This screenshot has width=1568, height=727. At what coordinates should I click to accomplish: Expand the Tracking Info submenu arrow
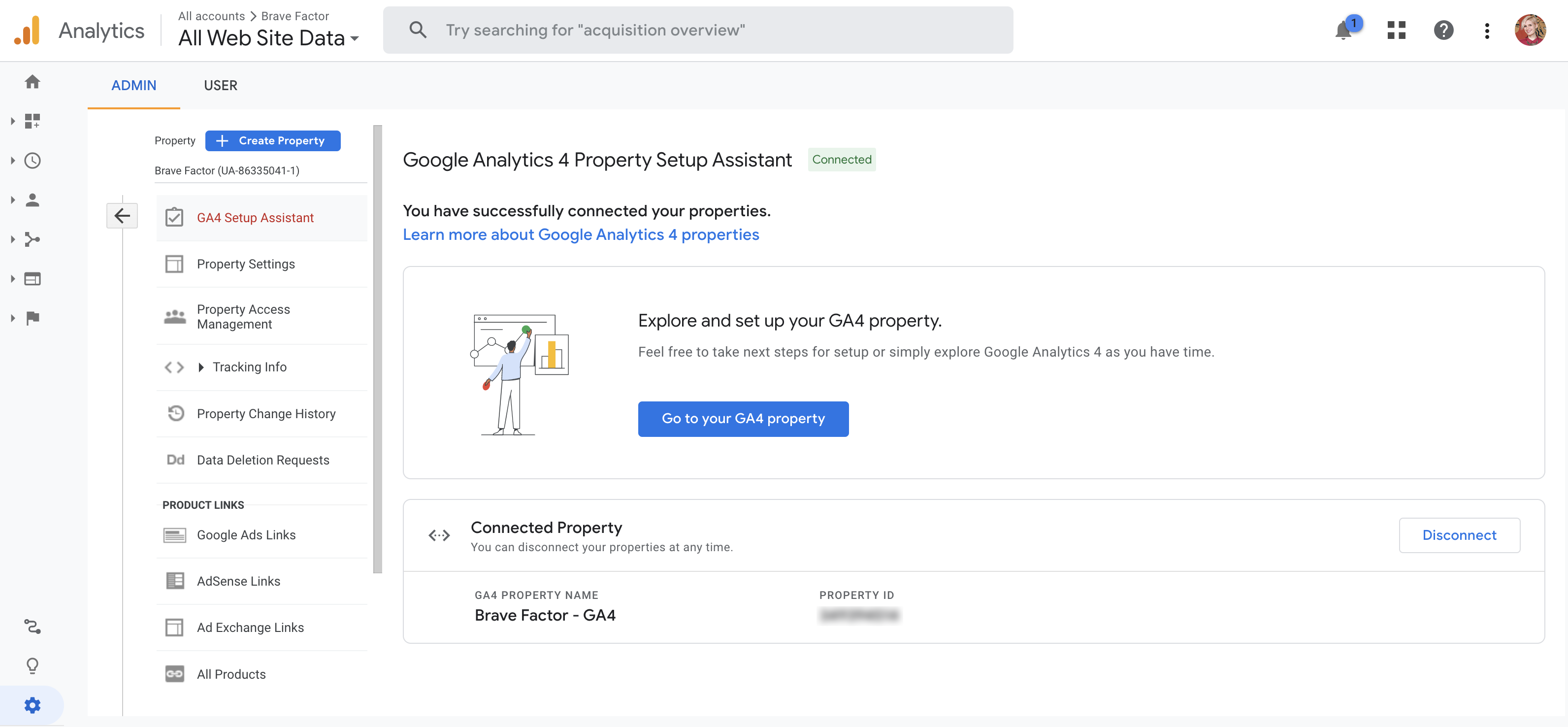pyautogui.click(x=201, y=367)
